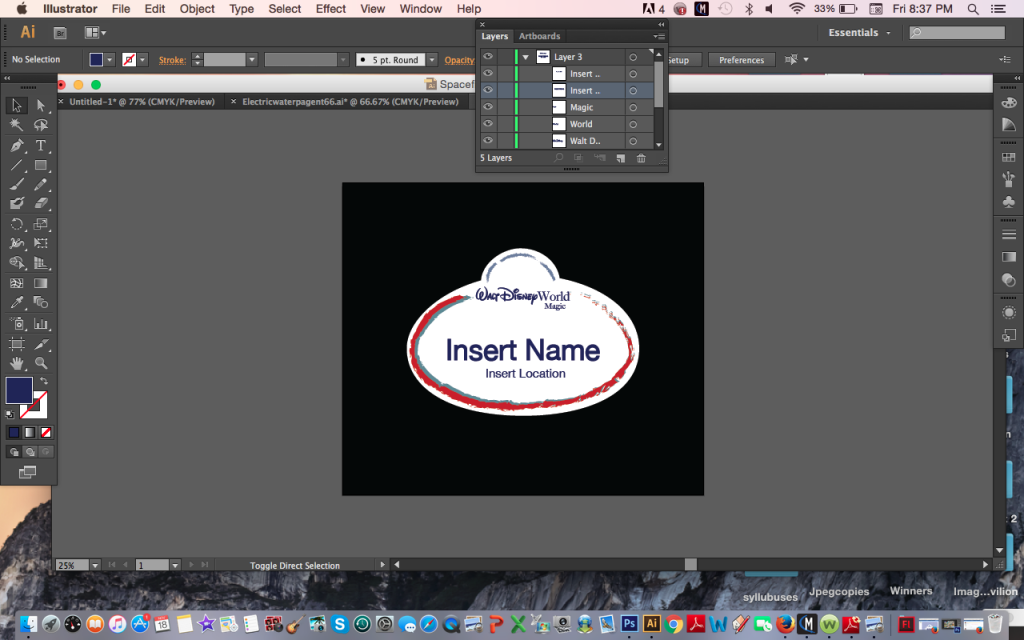The image size is (1024, 640).
Task: Click the Preferences button
Action: tap(741, 60)
